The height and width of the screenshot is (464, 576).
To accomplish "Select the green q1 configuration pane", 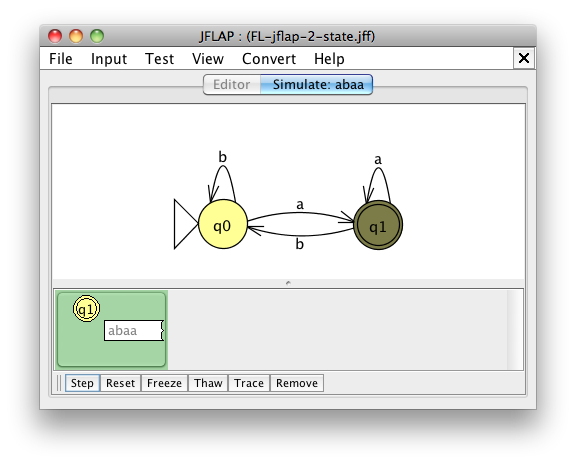I will 112,330.
